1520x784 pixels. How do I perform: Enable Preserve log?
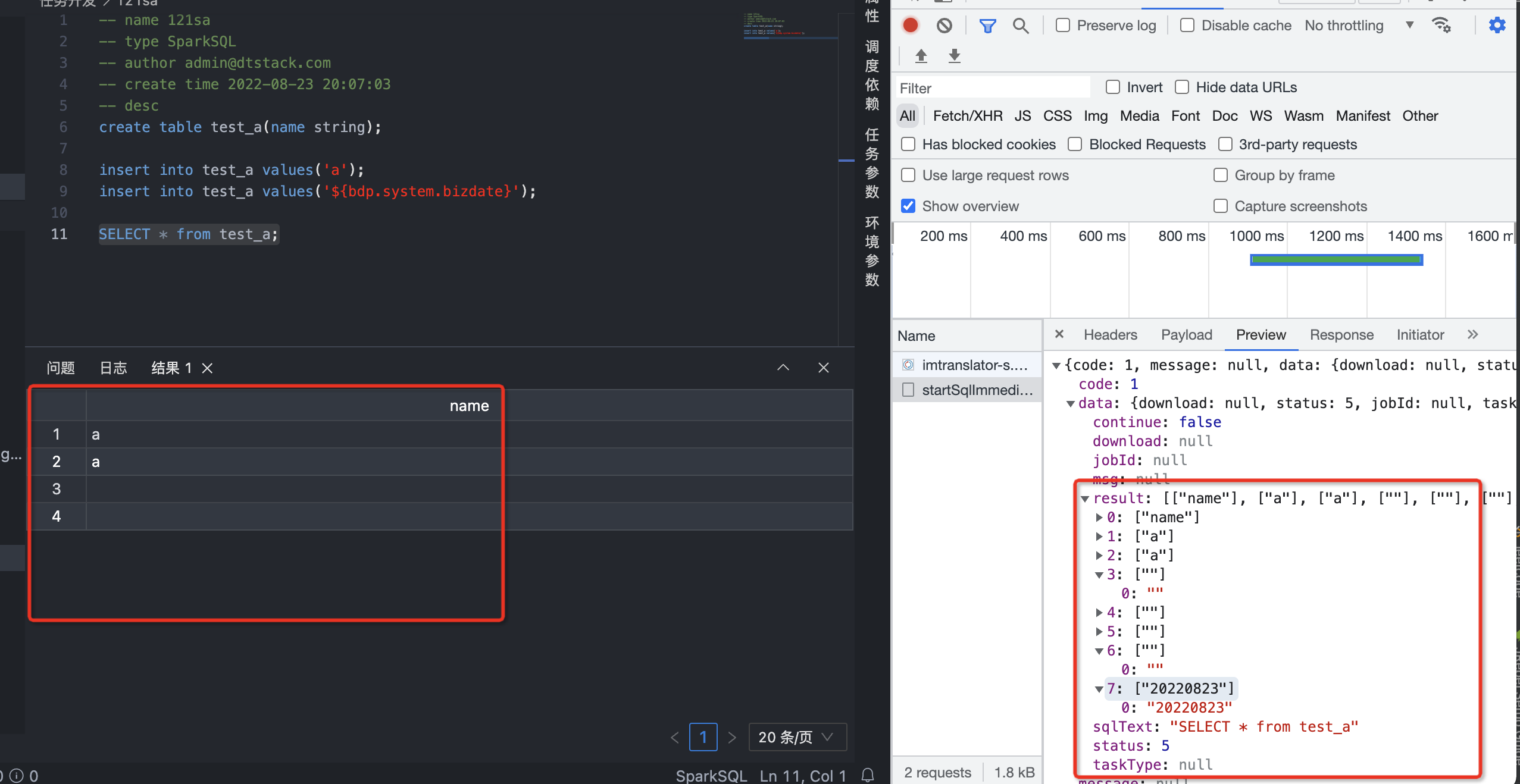[1063, 25]
